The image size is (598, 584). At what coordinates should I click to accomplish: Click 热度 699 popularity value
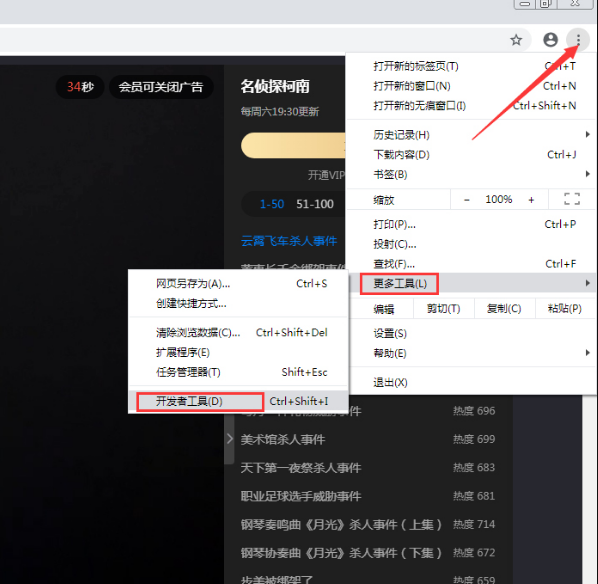[474, 439]
